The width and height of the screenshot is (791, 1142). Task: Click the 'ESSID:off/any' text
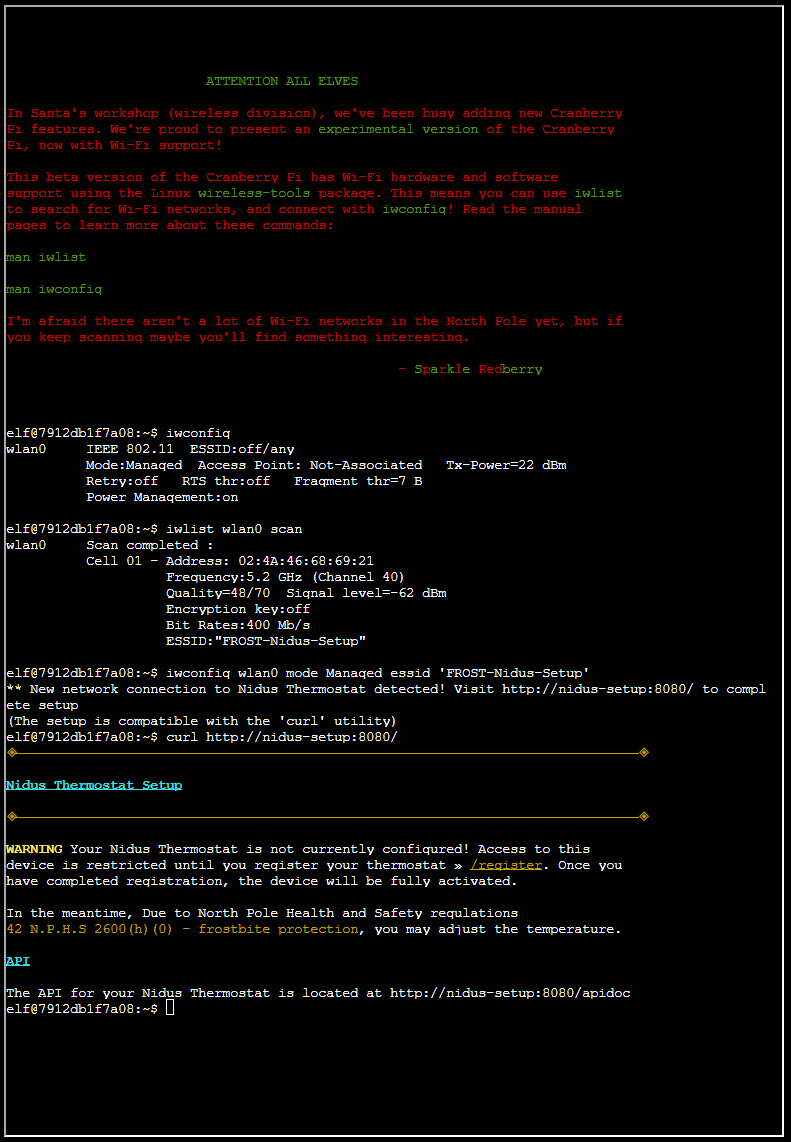coord(242,449)
